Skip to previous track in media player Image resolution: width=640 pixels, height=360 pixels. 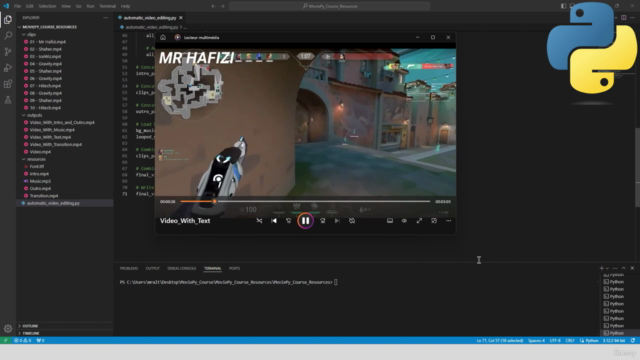coord(274,221)
